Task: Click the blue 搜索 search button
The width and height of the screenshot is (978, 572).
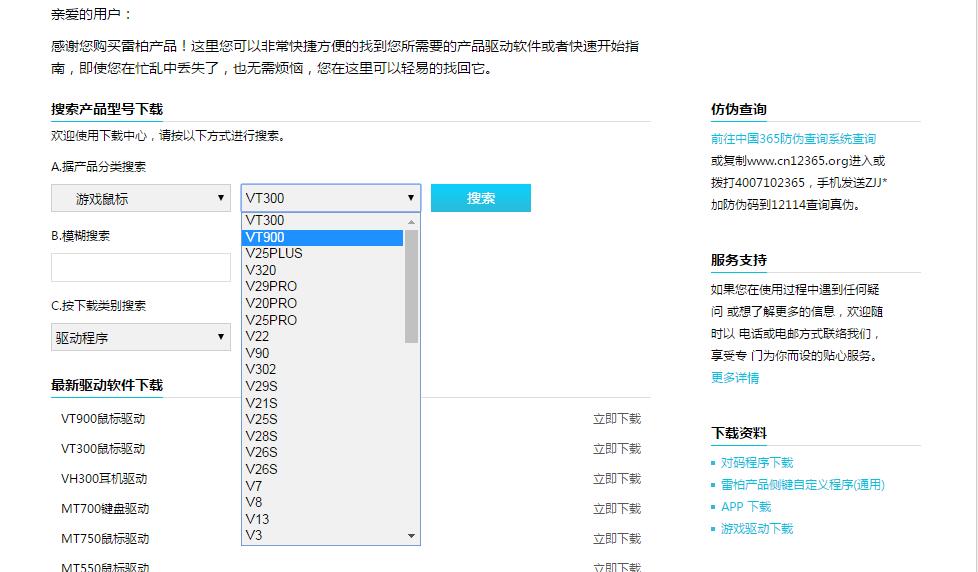Action: (480, 198)
